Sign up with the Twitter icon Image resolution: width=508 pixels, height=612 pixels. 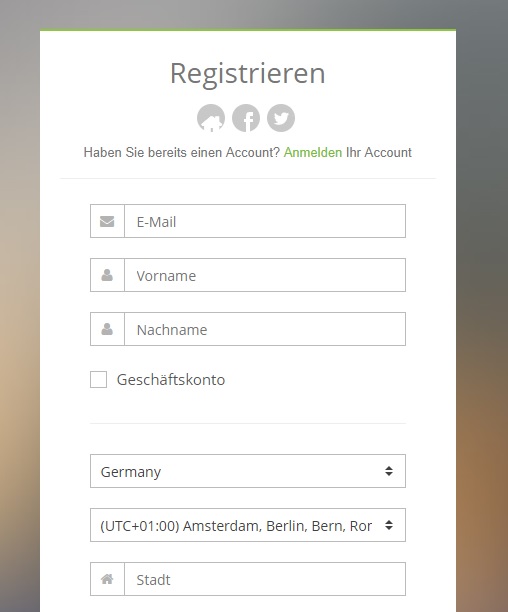pyautogui.click(x=281, y=118)
